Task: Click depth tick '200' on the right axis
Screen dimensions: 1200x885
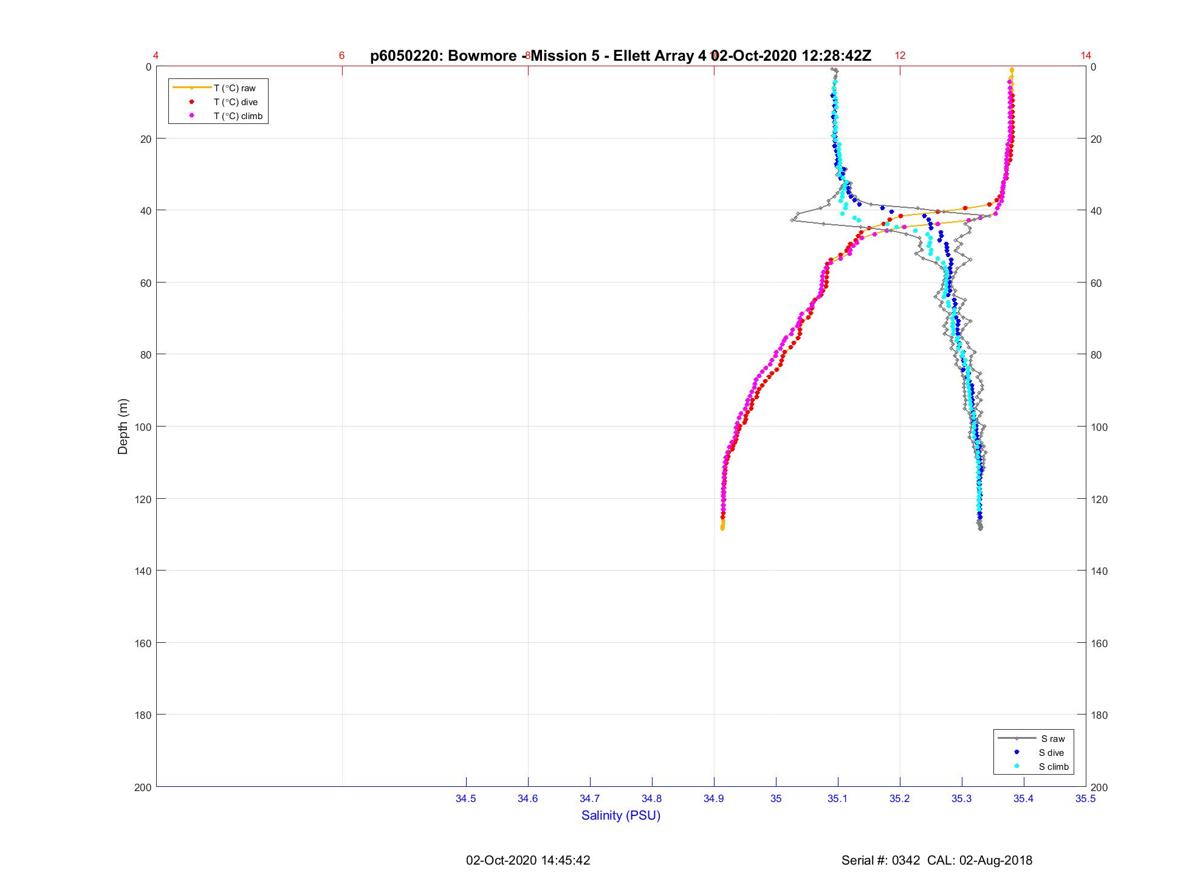Action: point(1100,788)
